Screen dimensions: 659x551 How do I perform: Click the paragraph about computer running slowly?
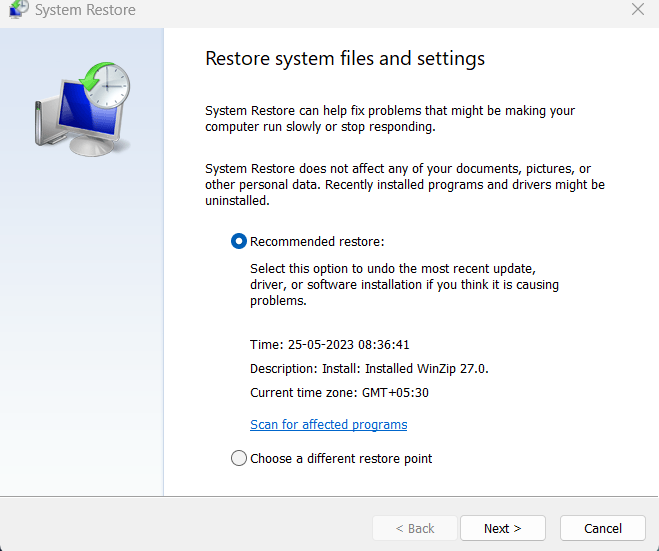pyautogui.click(x=390, y=119)
